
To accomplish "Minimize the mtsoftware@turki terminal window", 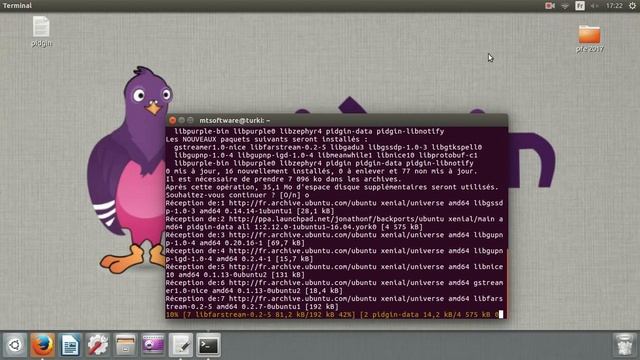I will pyautogui.click(x=181, y=120).
